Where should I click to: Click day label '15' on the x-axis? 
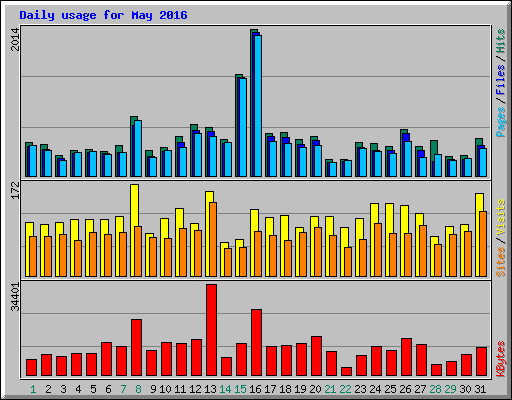(240, 389)
